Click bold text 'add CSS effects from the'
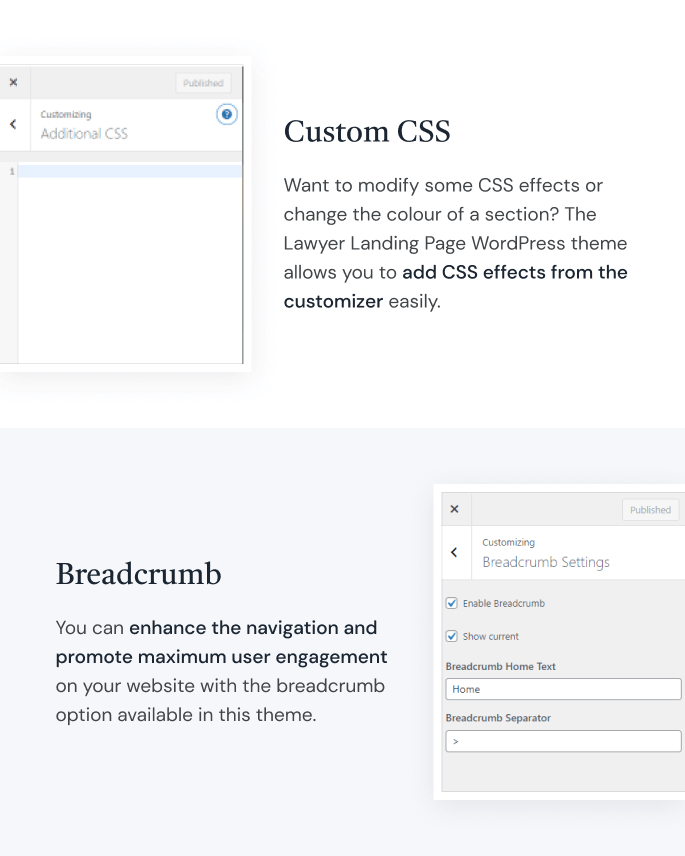Image resolution: width=685 pixels, height=856 pixels. [515, 272]
